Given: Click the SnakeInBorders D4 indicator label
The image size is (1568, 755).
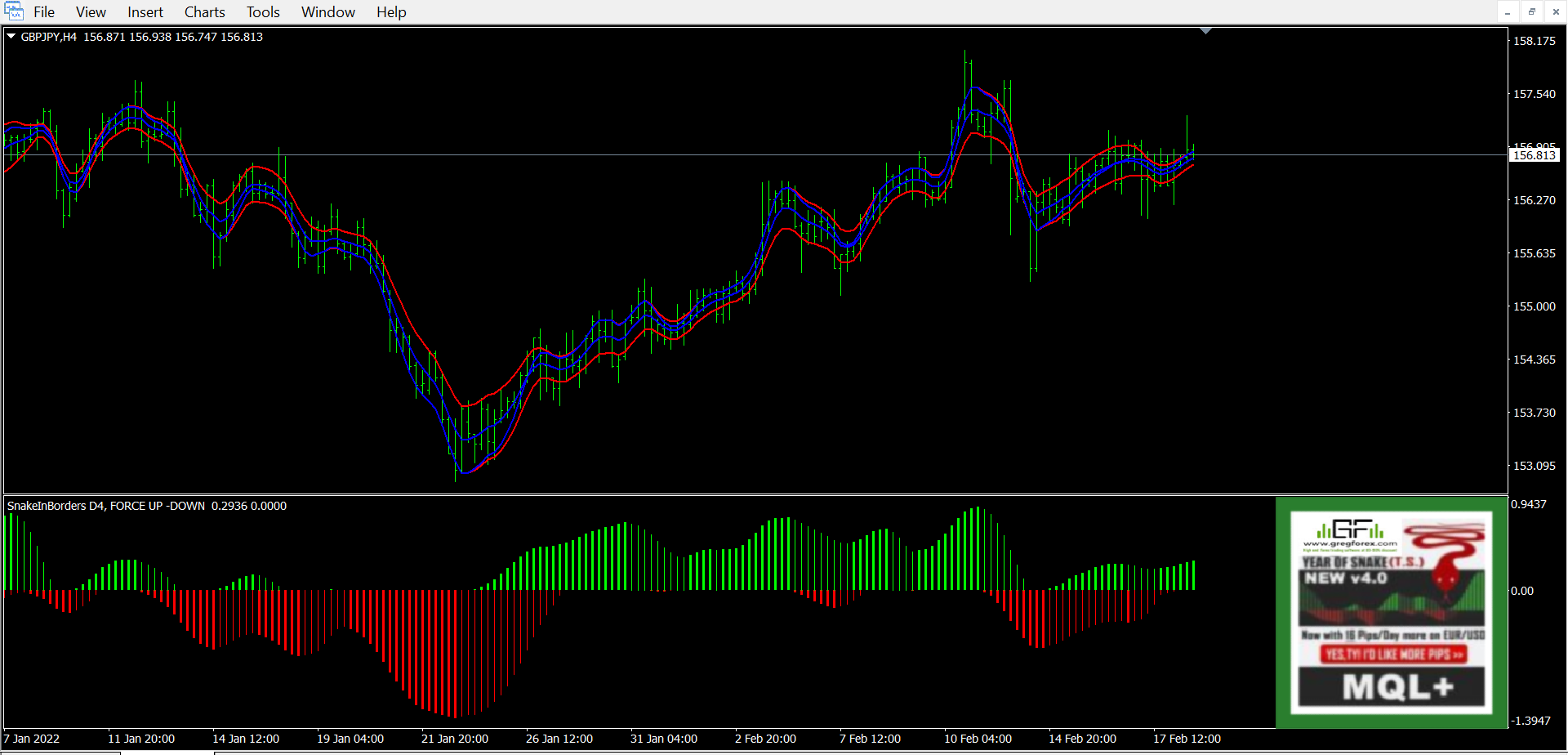Looking at the screenshot, I should 106,506.
